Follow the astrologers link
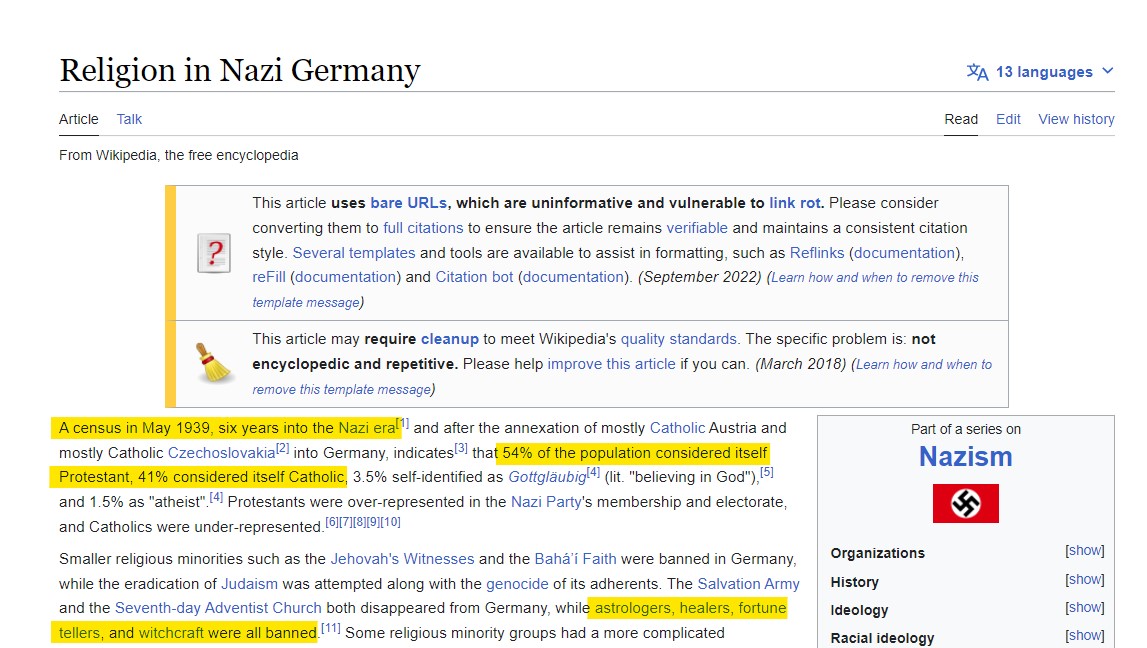The height and width of the screenshot is (648, 1147). (633, 608)
